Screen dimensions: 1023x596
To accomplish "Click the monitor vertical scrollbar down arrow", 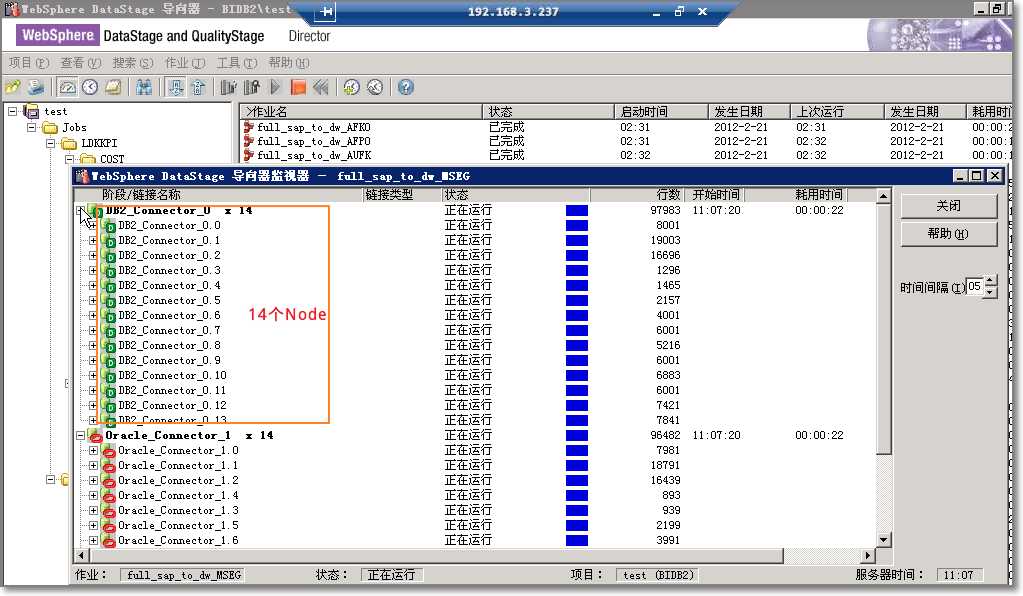I will [x=883, y=540].
